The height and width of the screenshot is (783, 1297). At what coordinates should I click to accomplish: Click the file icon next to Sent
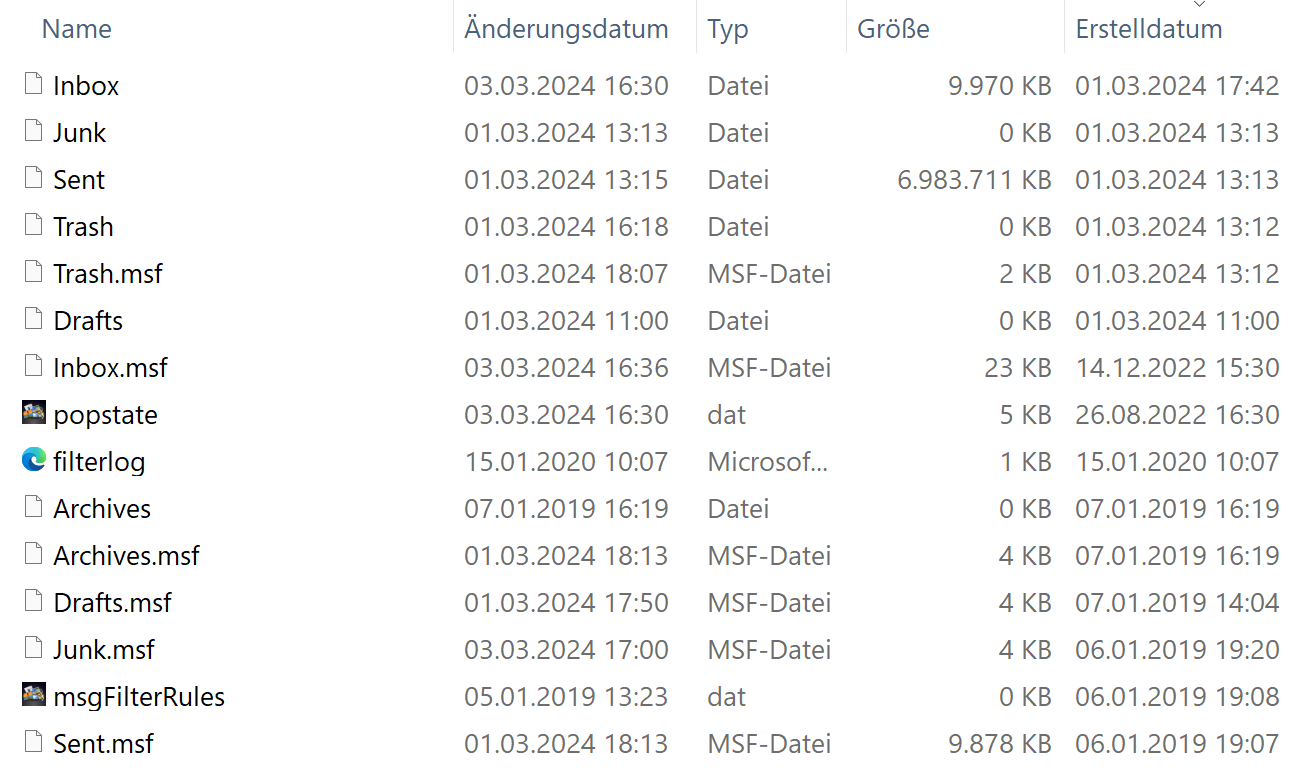34,178
